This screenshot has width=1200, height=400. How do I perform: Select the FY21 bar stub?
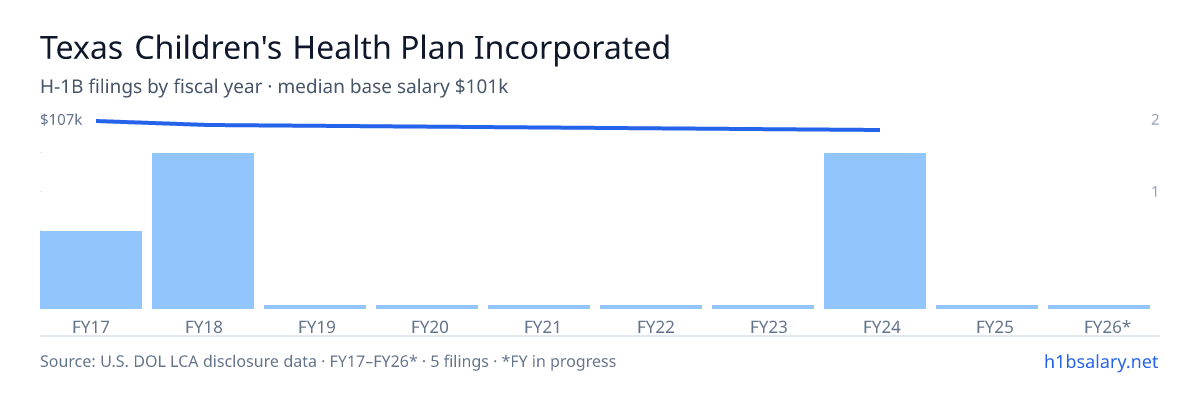click(x=539, y=307)
